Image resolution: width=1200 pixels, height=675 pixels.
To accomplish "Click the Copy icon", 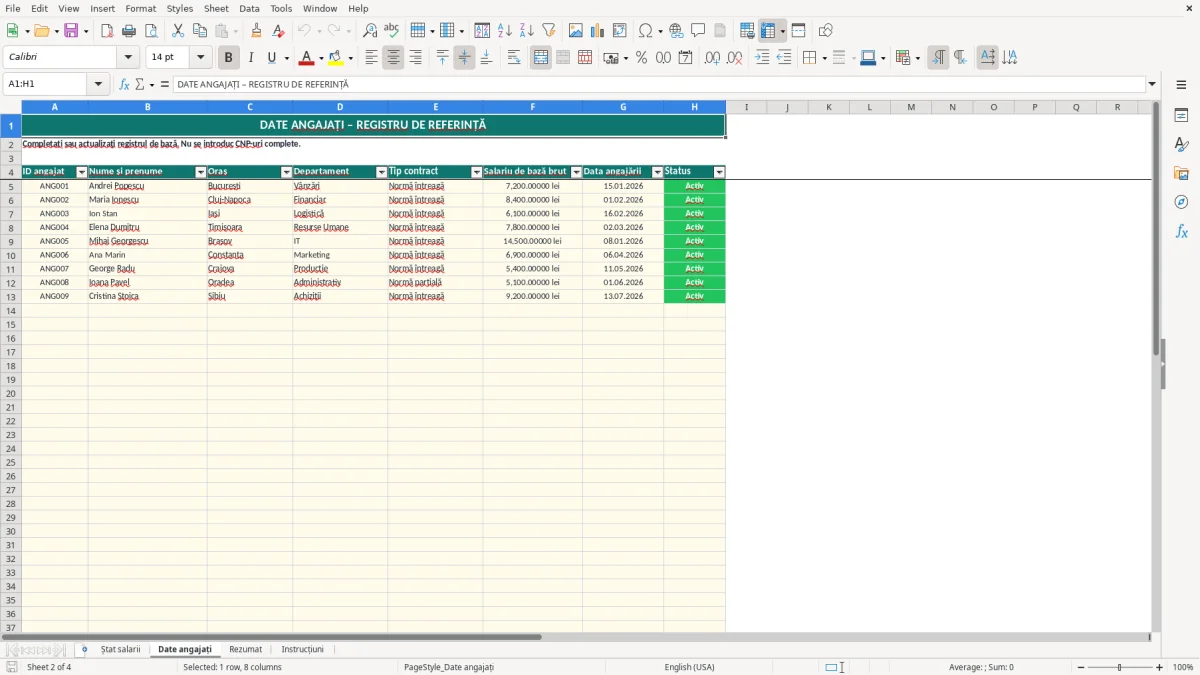I will click(x=199, y=31).
